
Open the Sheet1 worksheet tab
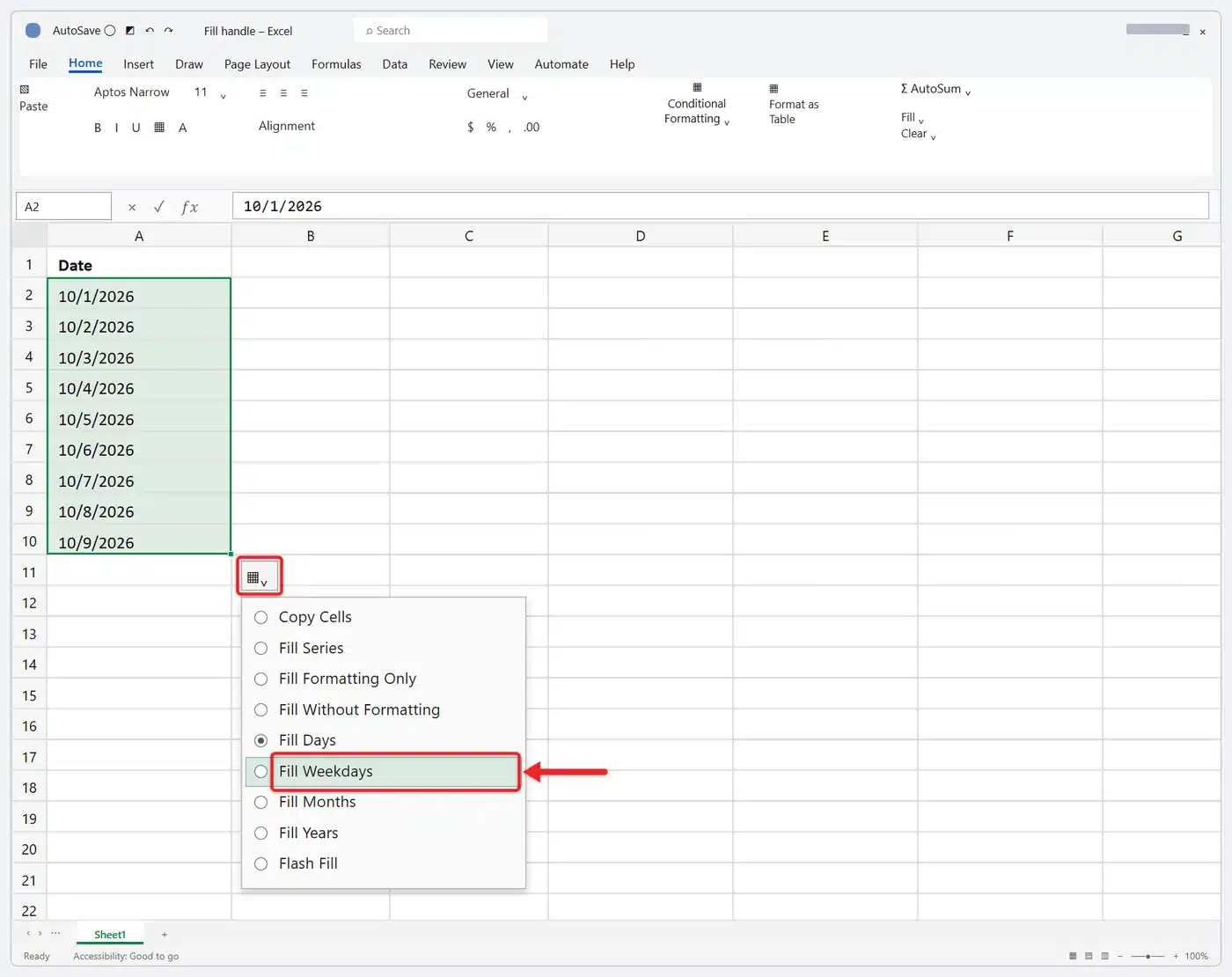click(x=110, y=935)
